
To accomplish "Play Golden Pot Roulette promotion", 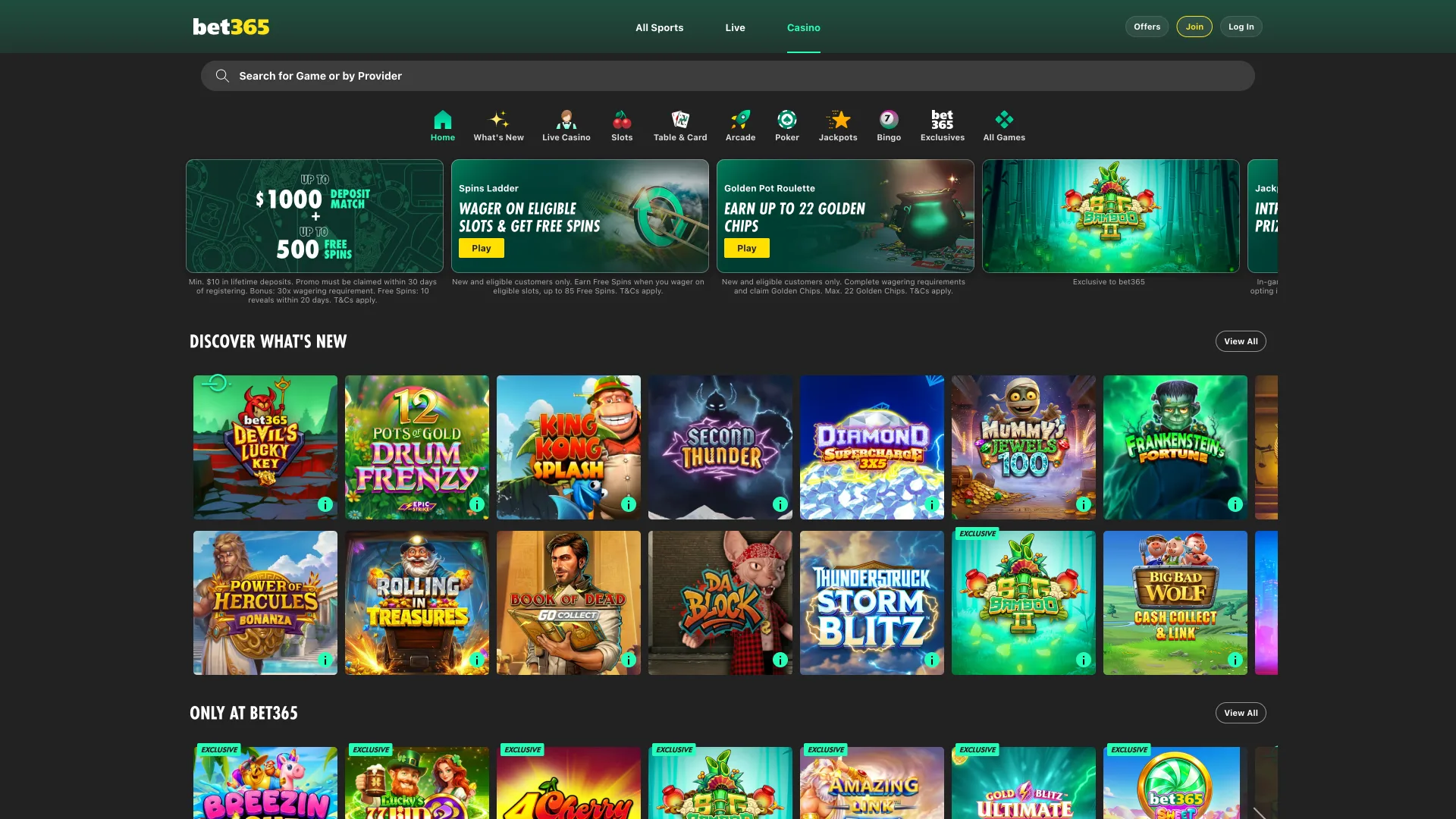I will [747, 248].
